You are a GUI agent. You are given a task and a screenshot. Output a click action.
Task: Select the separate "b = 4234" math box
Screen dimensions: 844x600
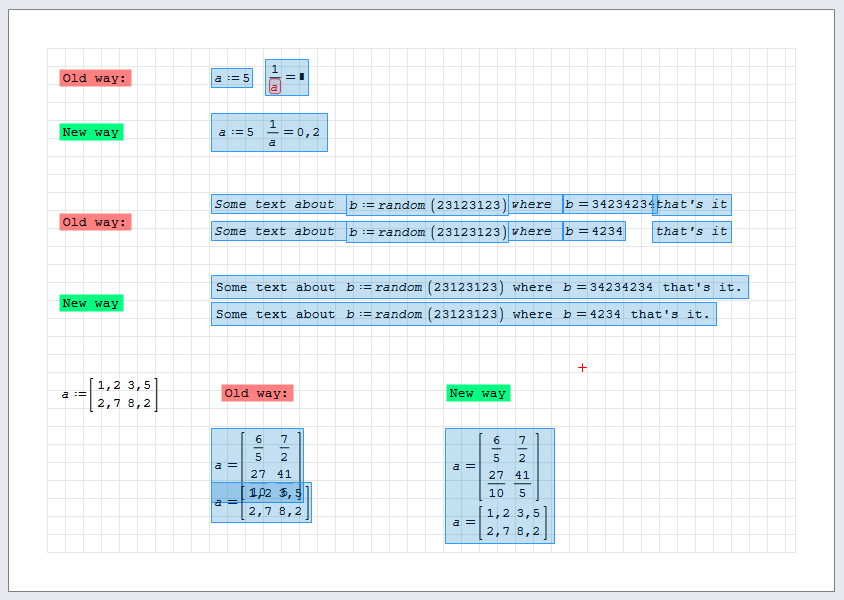pyautogui.click(x=594, y=232)
